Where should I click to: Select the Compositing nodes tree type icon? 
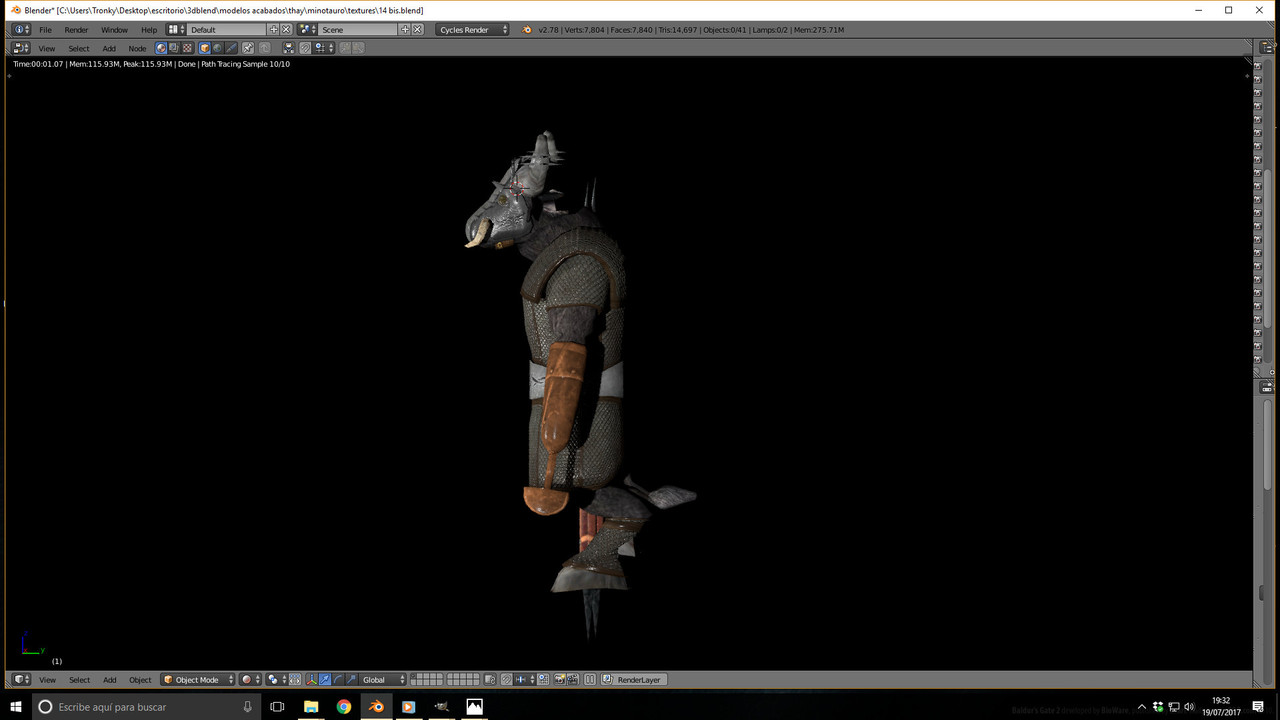click(x=174, y=48)
